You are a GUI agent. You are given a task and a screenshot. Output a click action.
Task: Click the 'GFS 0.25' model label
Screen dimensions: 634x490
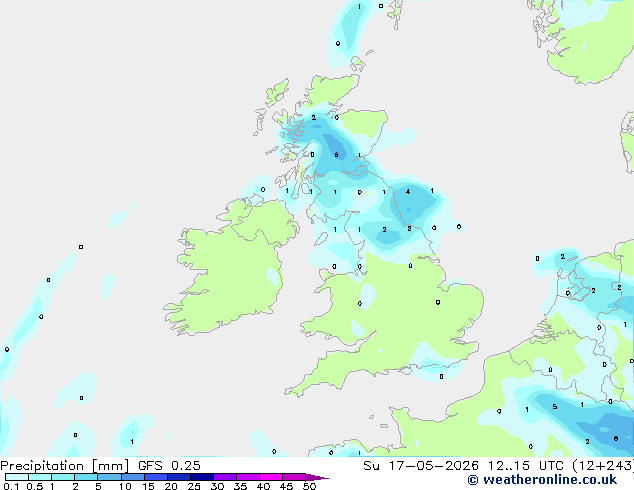pyautogui.click(x=169, y=466)
